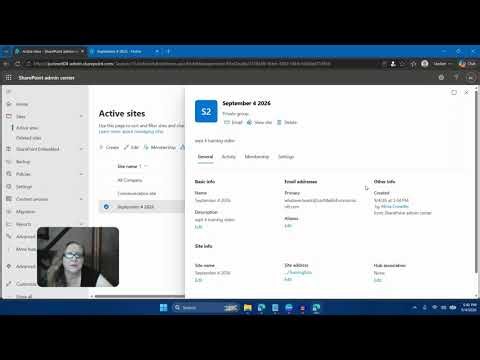Click Edit link under Site address
Viewport: 480px width, 360px height.
pos(288,279)
